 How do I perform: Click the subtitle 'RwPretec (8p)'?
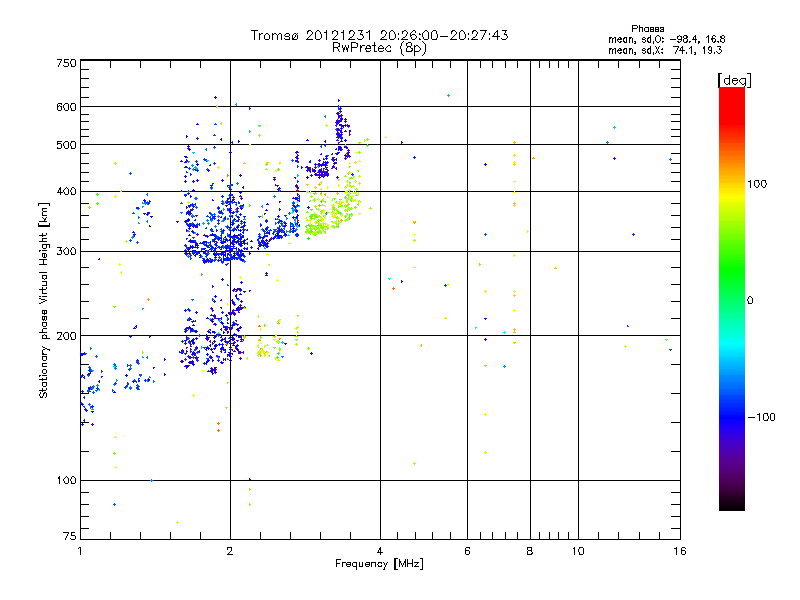[380, 48]
